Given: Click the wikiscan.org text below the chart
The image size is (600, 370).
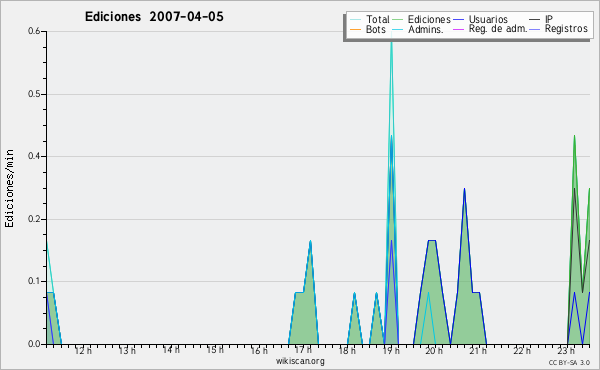Looking at the screenshot, I should click(x=300, y=361).
